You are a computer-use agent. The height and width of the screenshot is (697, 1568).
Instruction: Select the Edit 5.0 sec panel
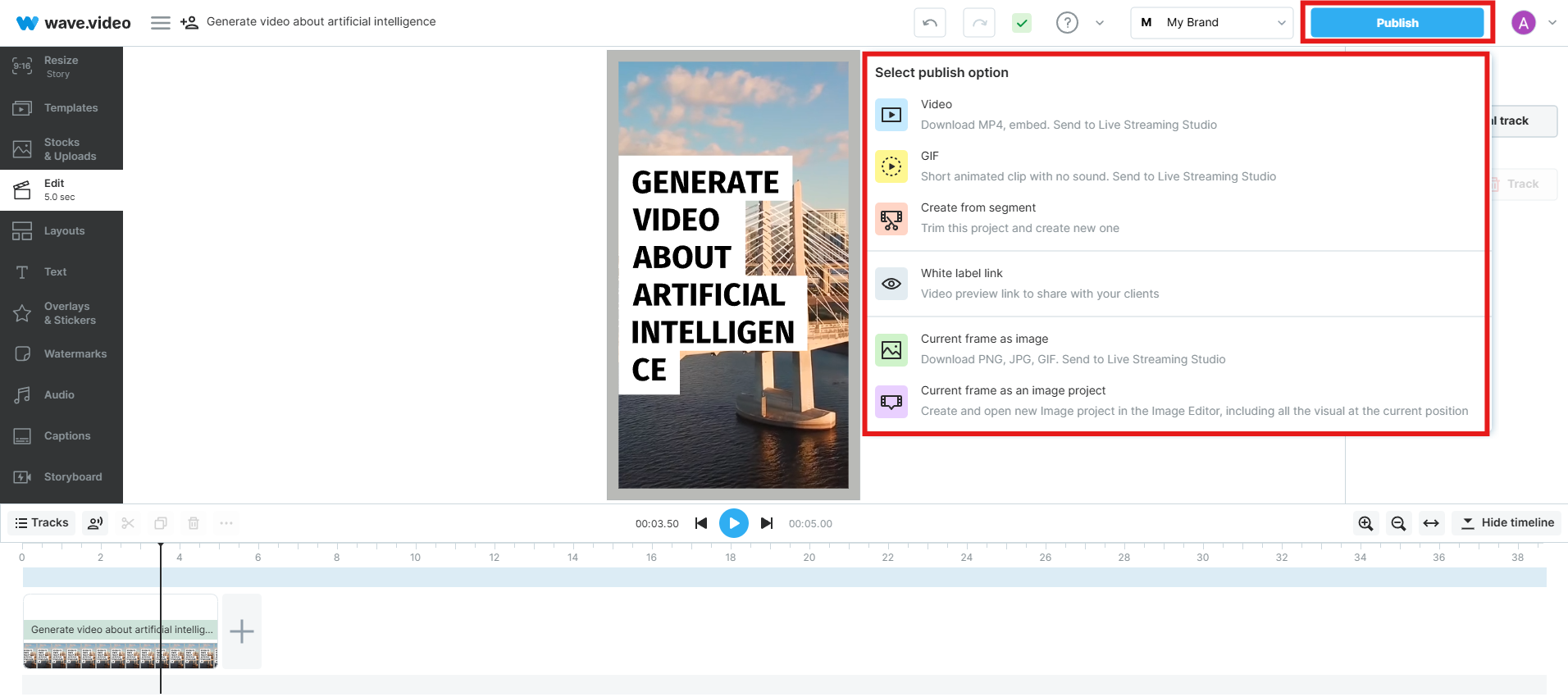62,190
